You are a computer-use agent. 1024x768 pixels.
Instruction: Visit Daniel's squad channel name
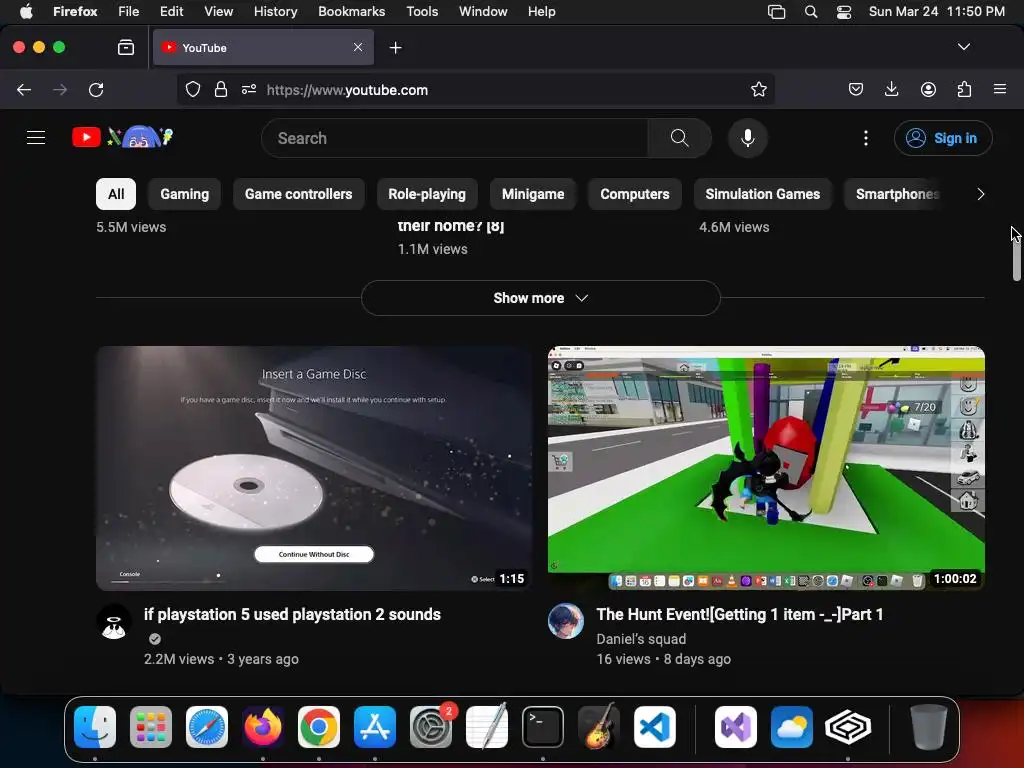(641, 639)
